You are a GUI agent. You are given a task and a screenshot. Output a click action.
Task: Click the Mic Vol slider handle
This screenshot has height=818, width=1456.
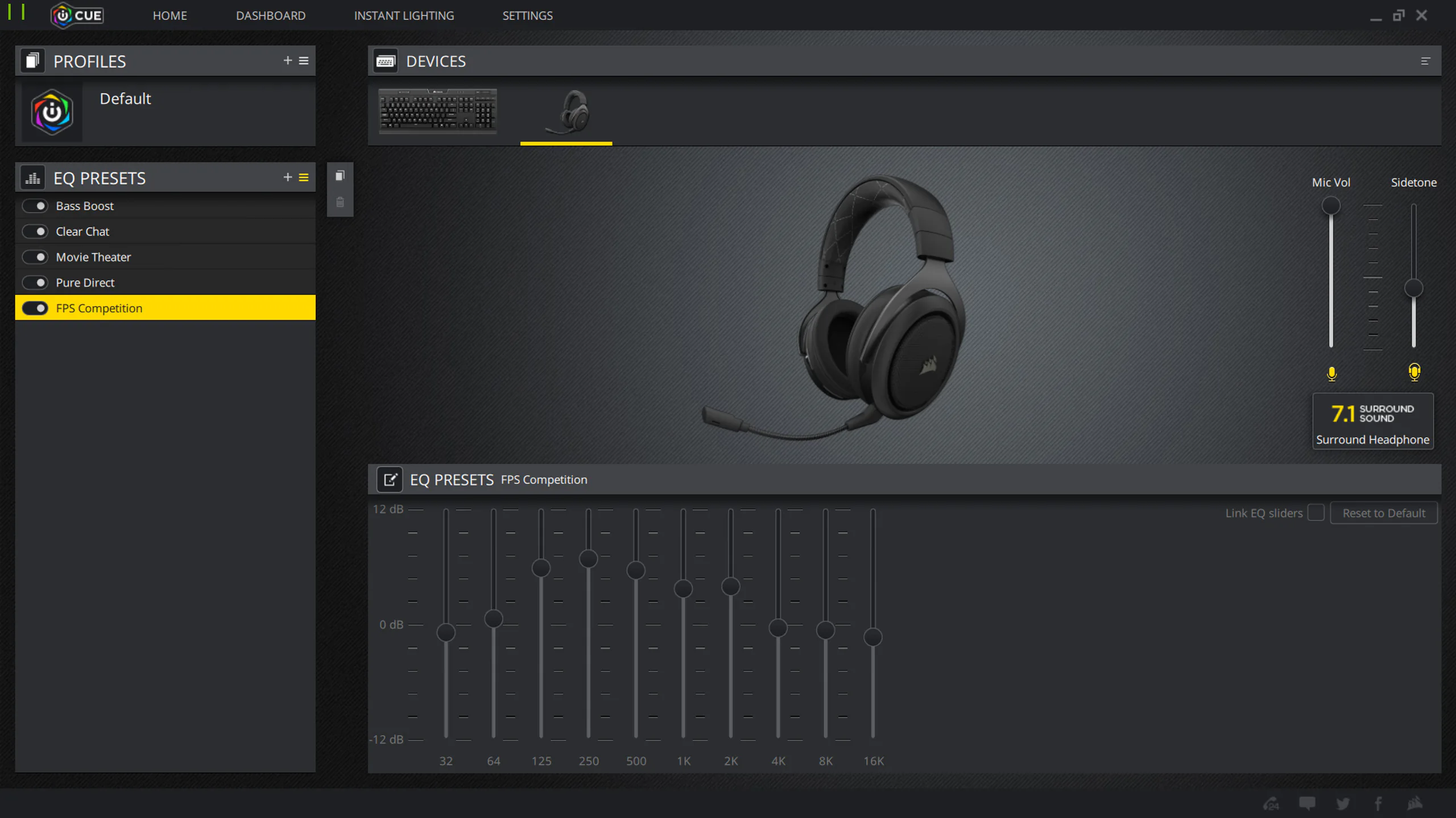point(1330,205)
